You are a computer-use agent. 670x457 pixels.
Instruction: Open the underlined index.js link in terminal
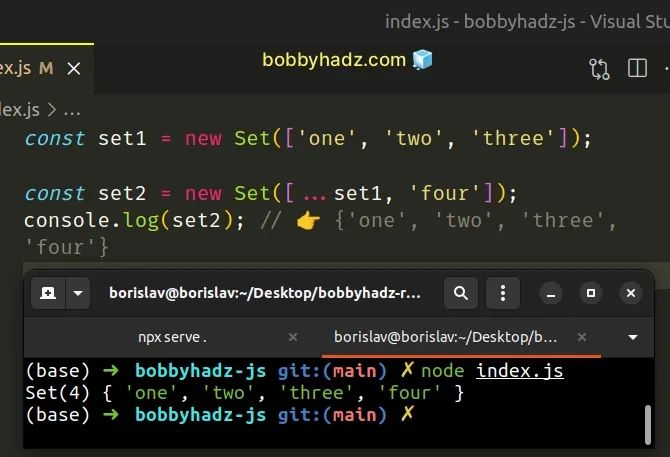520,370
